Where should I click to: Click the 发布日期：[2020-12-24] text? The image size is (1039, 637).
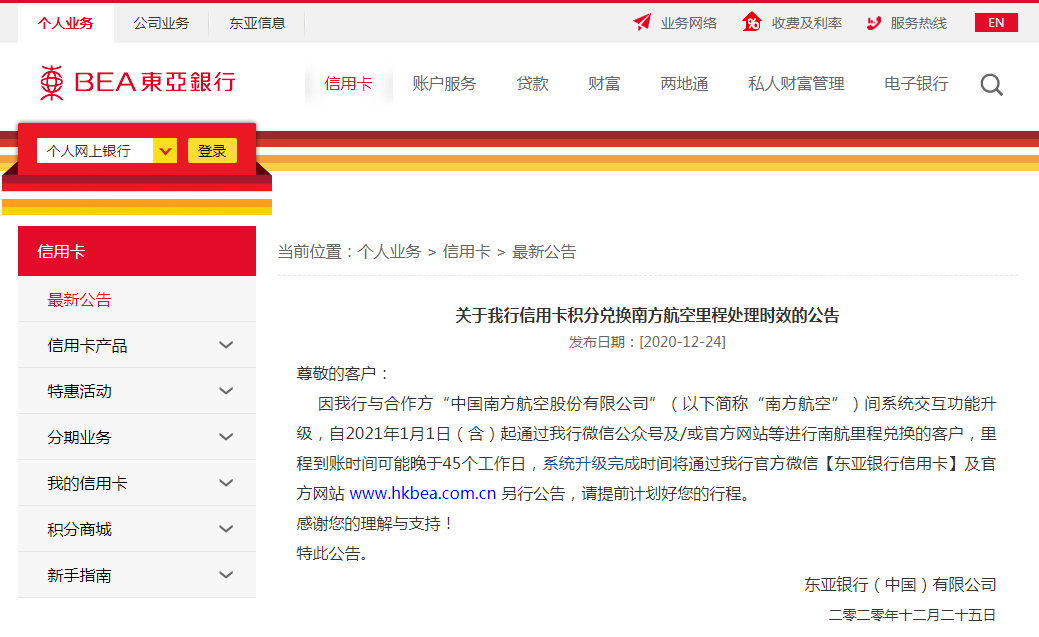tap(647, 342)
